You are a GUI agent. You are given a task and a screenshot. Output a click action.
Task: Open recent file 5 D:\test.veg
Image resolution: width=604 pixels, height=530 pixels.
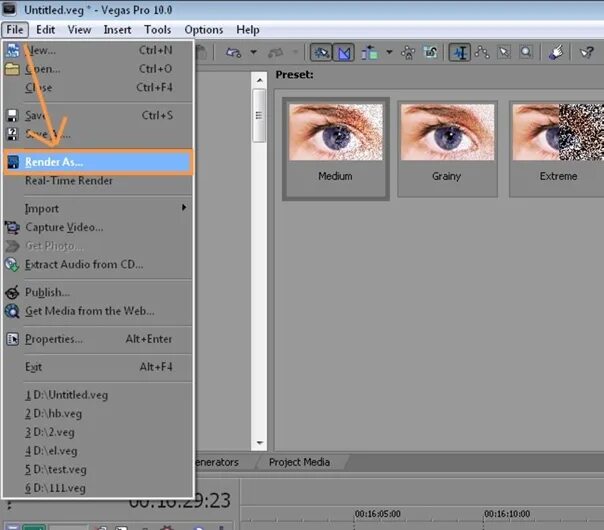click(98, 469)
